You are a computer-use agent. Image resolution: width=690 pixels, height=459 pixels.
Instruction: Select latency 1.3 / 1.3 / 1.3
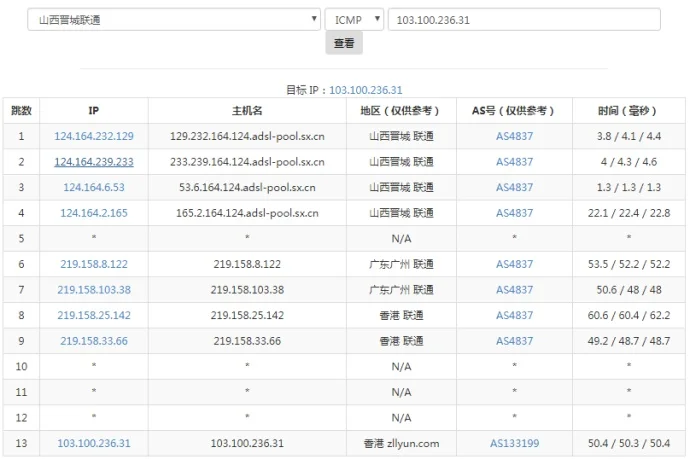point(629,187)
